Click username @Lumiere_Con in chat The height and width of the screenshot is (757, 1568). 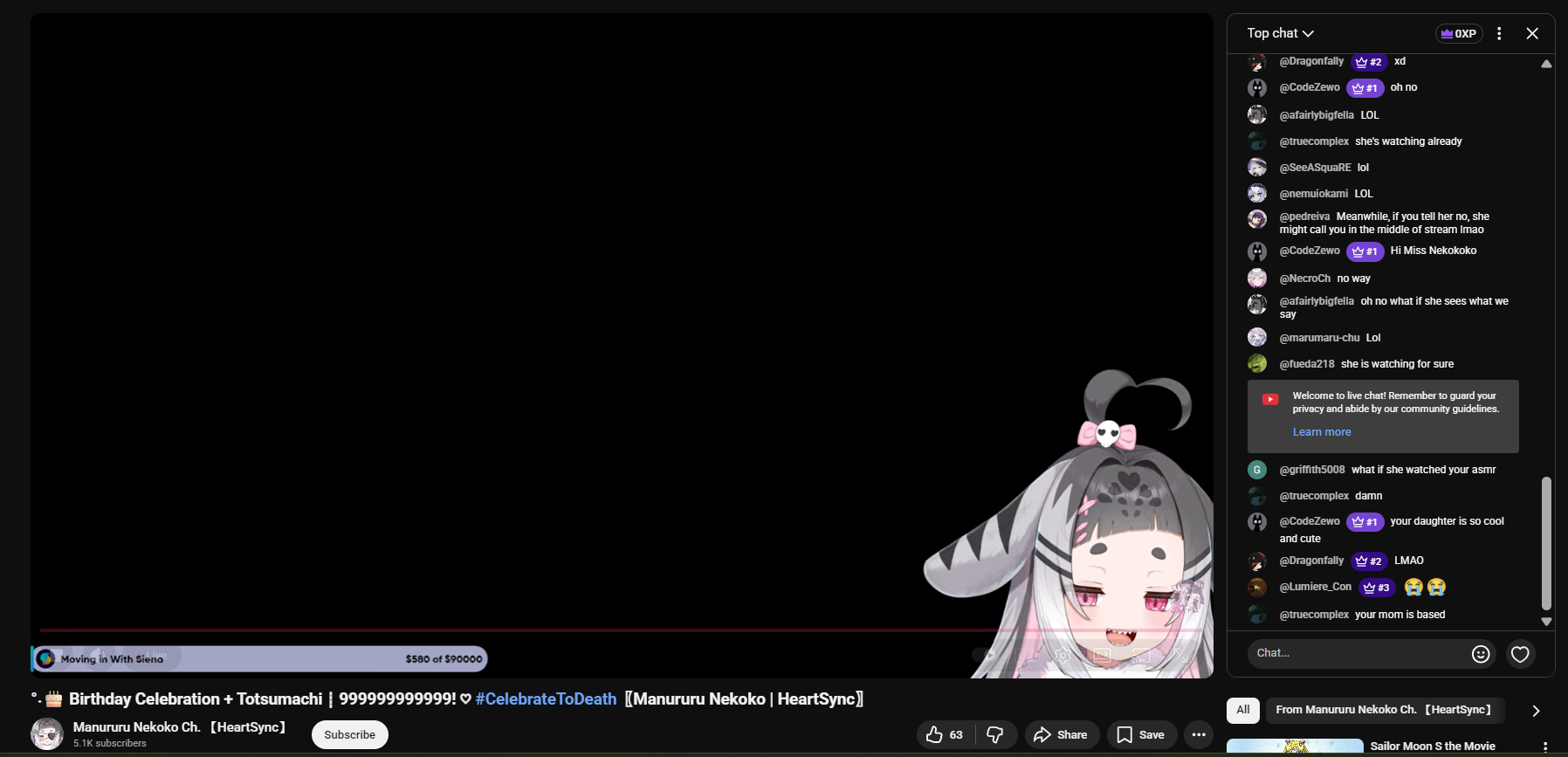[x=1316, y=587]
